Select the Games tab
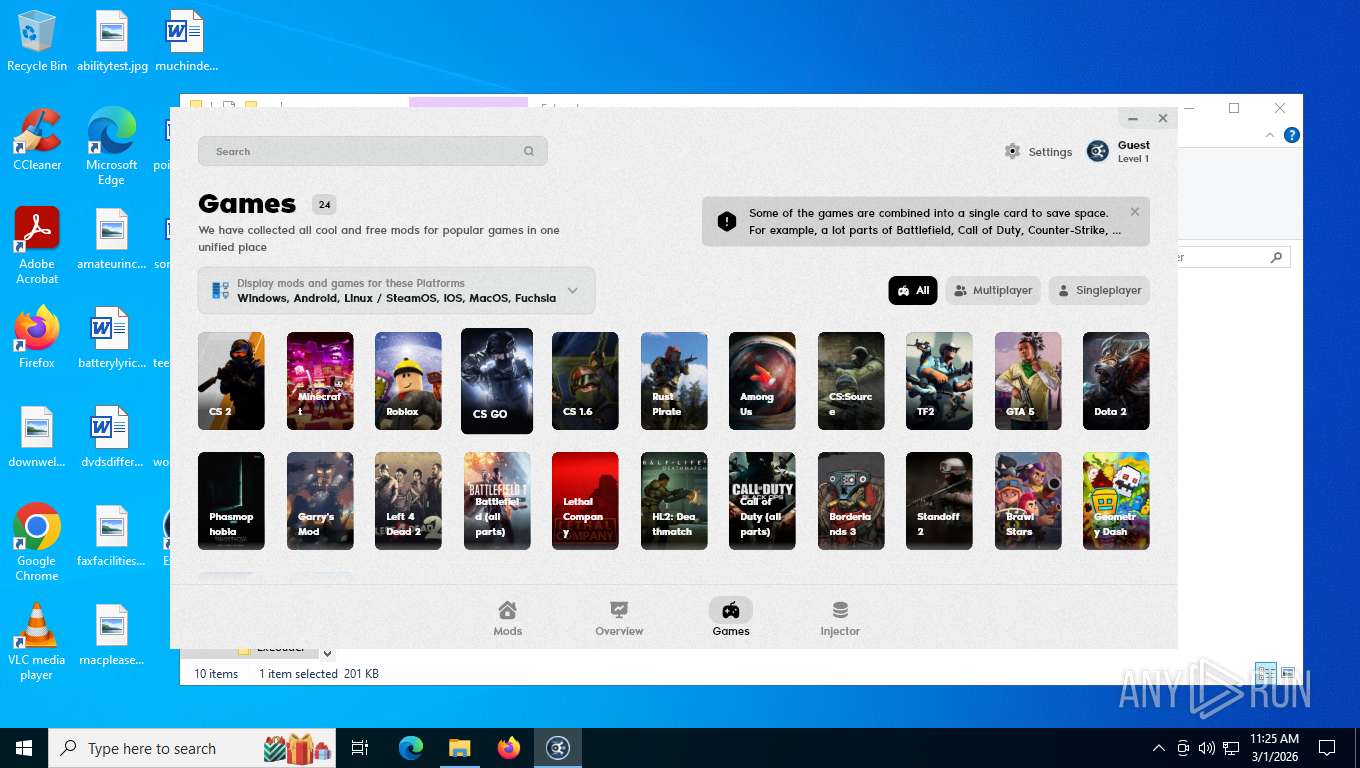The height and width of the screenshot is (768, 1360). pyautogui.click(x=731, y=618)
